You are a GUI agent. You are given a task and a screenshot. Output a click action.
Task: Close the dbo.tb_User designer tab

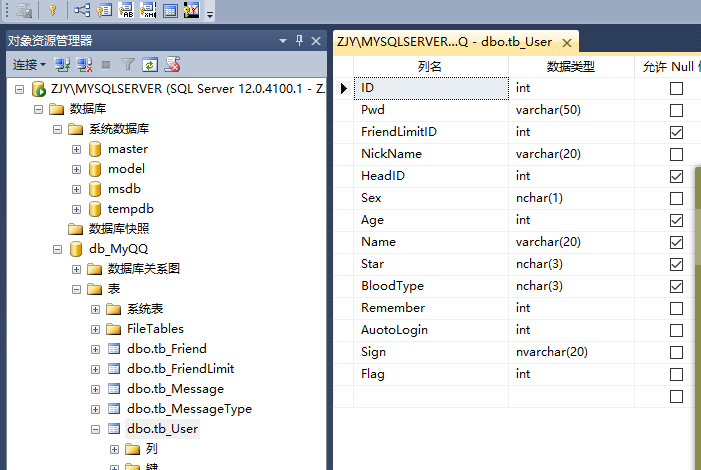tap(567, 43)
